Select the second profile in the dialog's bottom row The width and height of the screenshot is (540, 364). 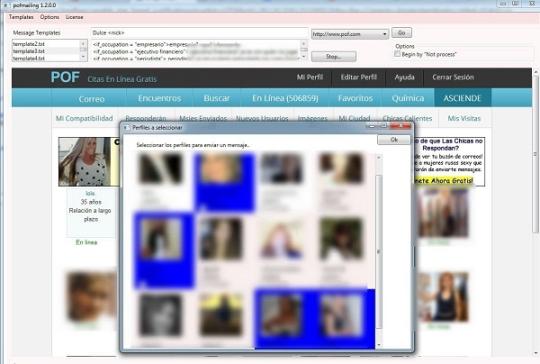click(x=221, y=314)
